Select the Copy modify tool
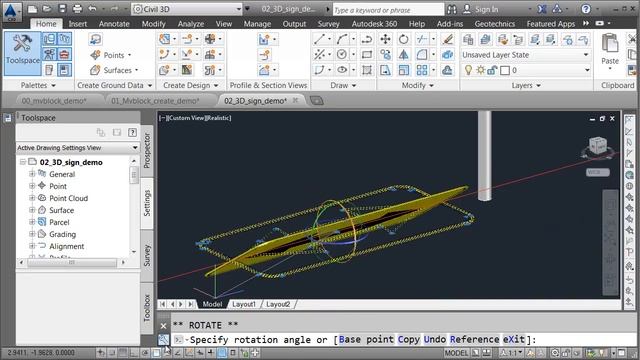 [385, 54]
